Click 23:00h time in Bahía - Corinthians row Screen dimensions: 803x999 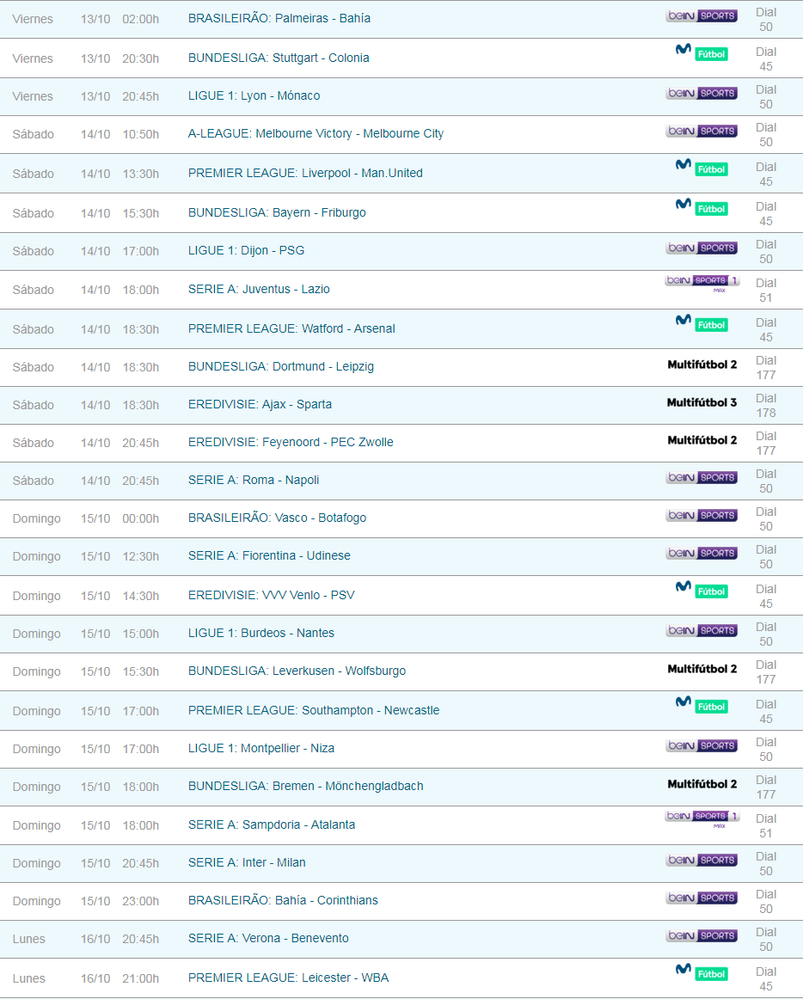(x=141, y=902)
